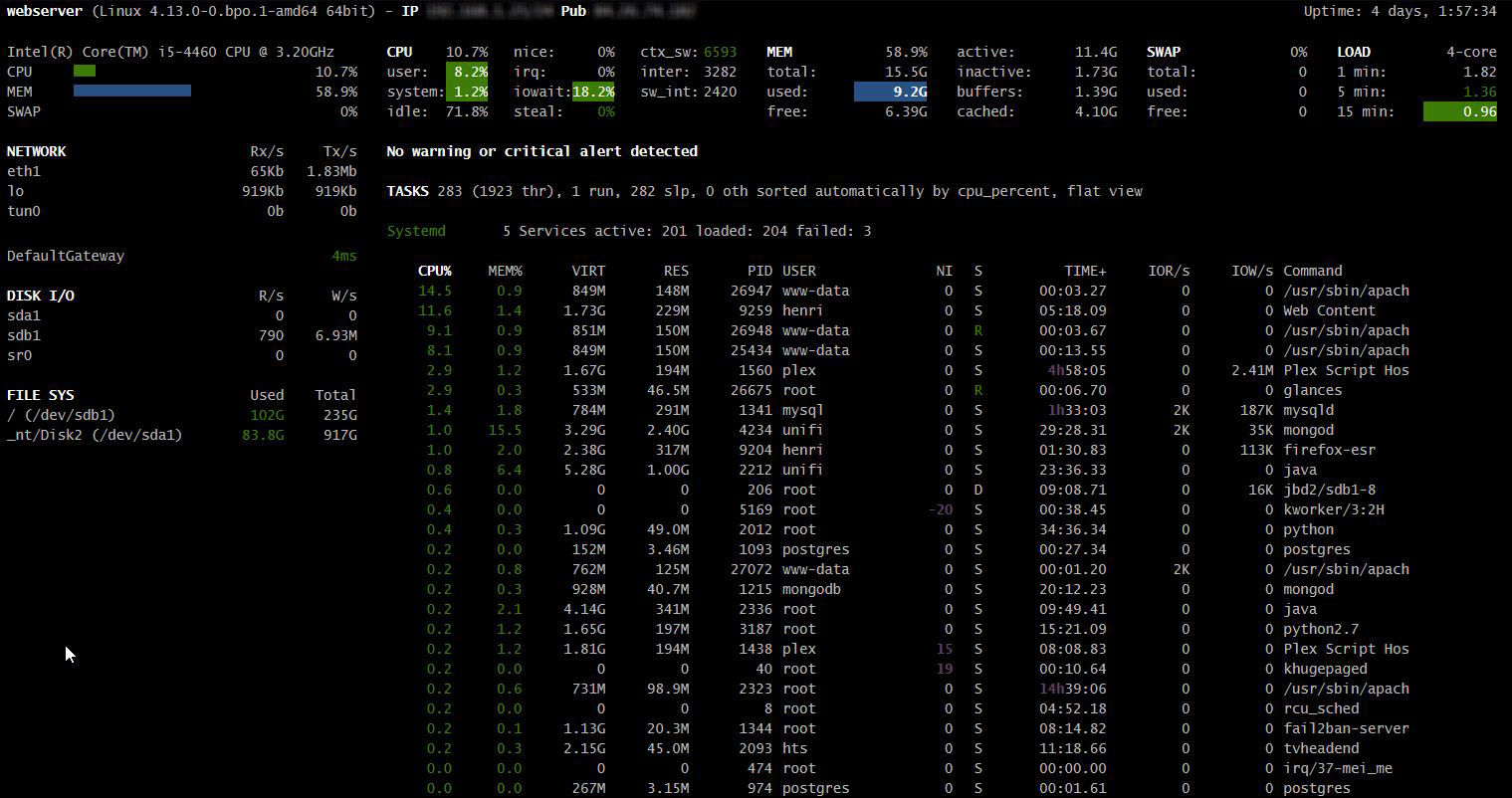The image size is (1512, 798).
Task: Click the FILE SYS section heading
Action: click(x=41, y=395)
